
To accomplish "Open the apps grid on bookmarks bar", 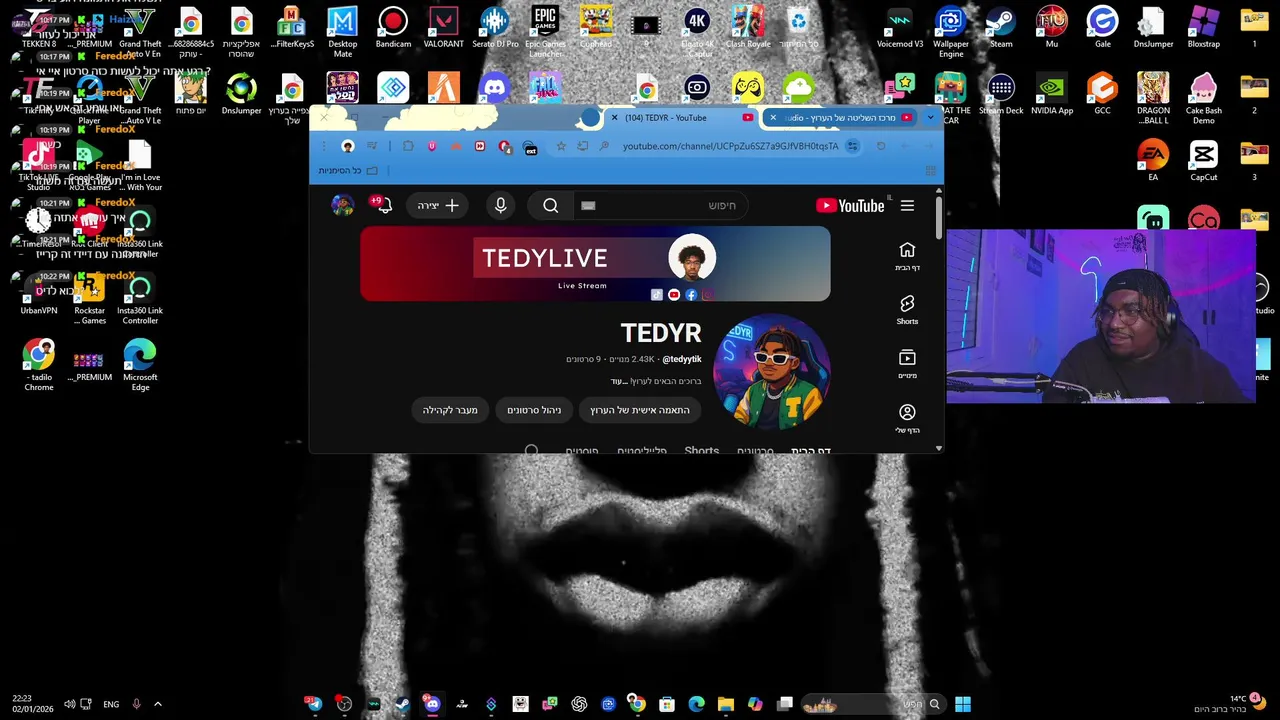I will 931,171.
